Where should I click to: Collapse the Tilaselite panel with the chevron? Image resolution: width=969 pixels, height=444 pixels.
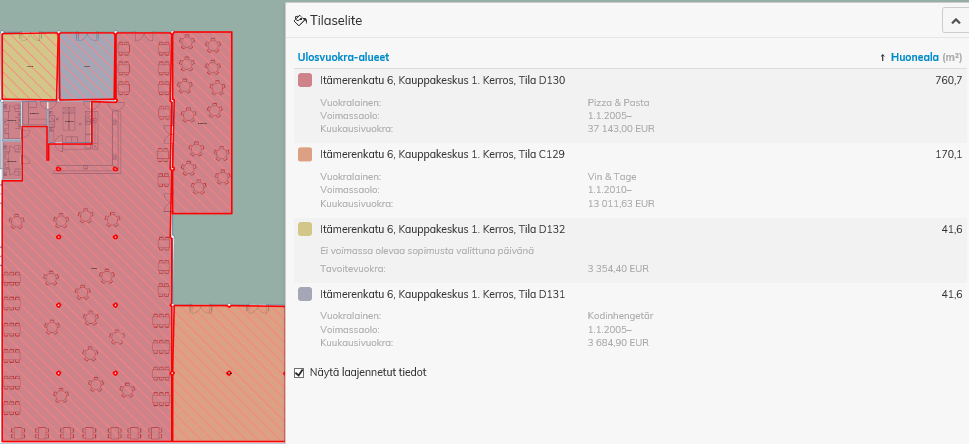954,20
